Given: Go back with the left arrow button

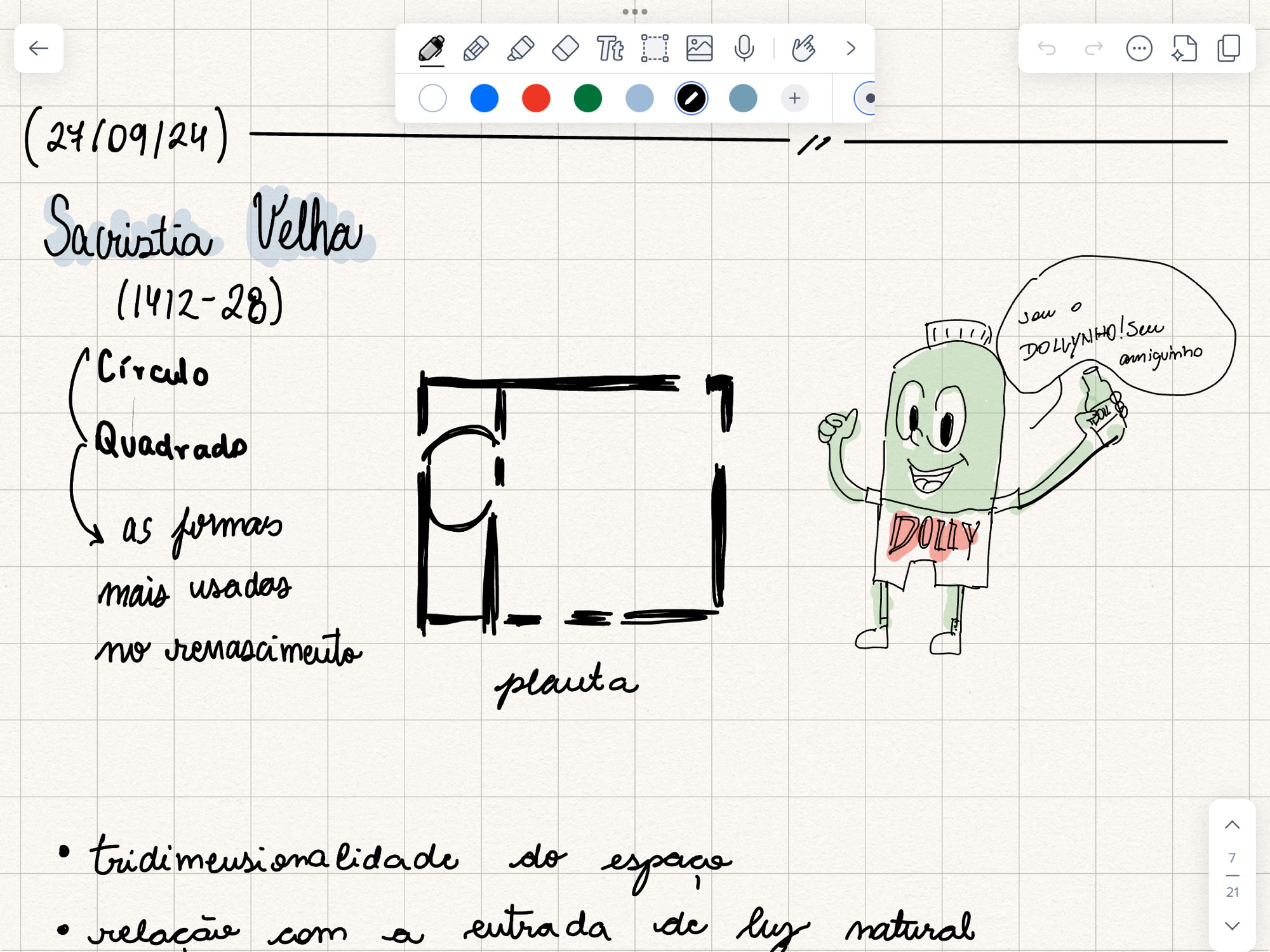Looking at the screenshot, I should pyautogui.click(x=39, y=48).
